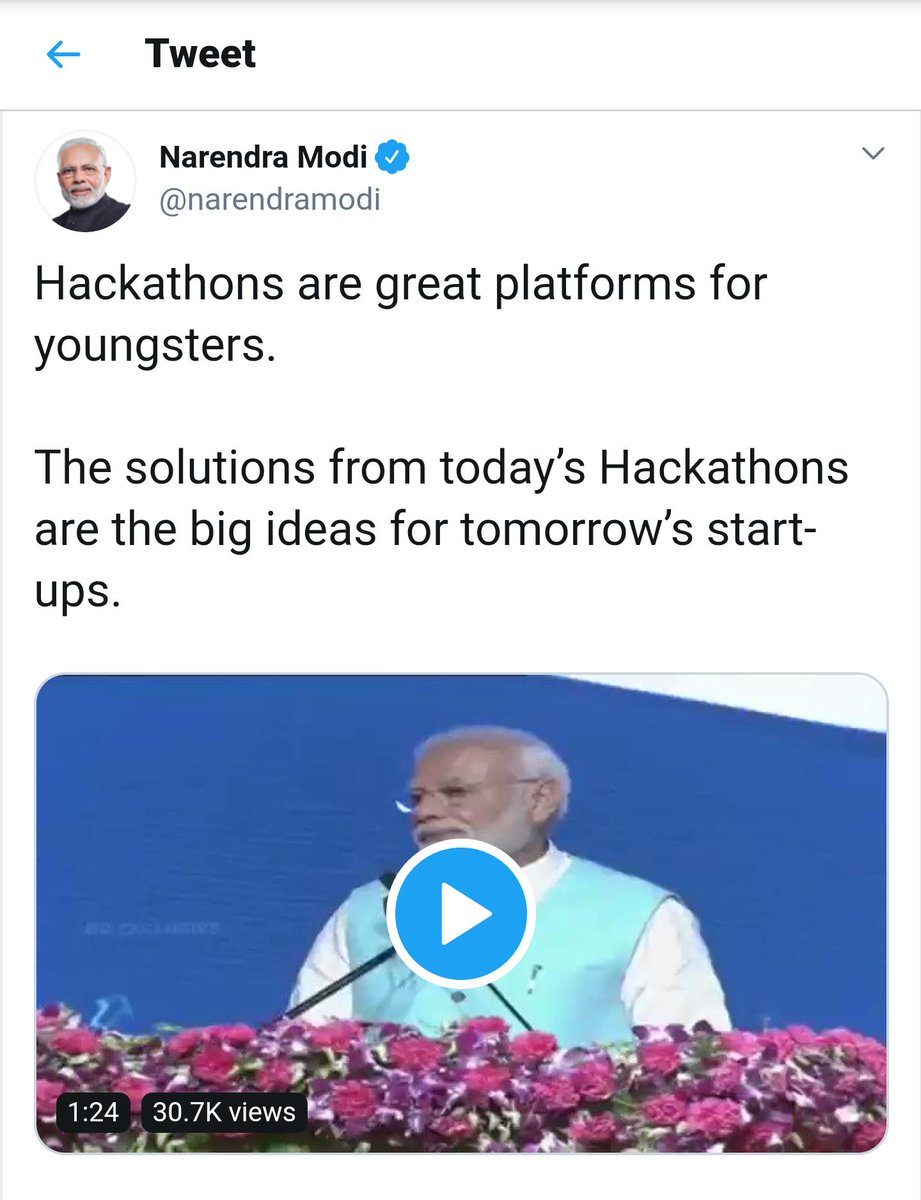
Task: Open the @narendramodi handle link
Action: (270, 199)
